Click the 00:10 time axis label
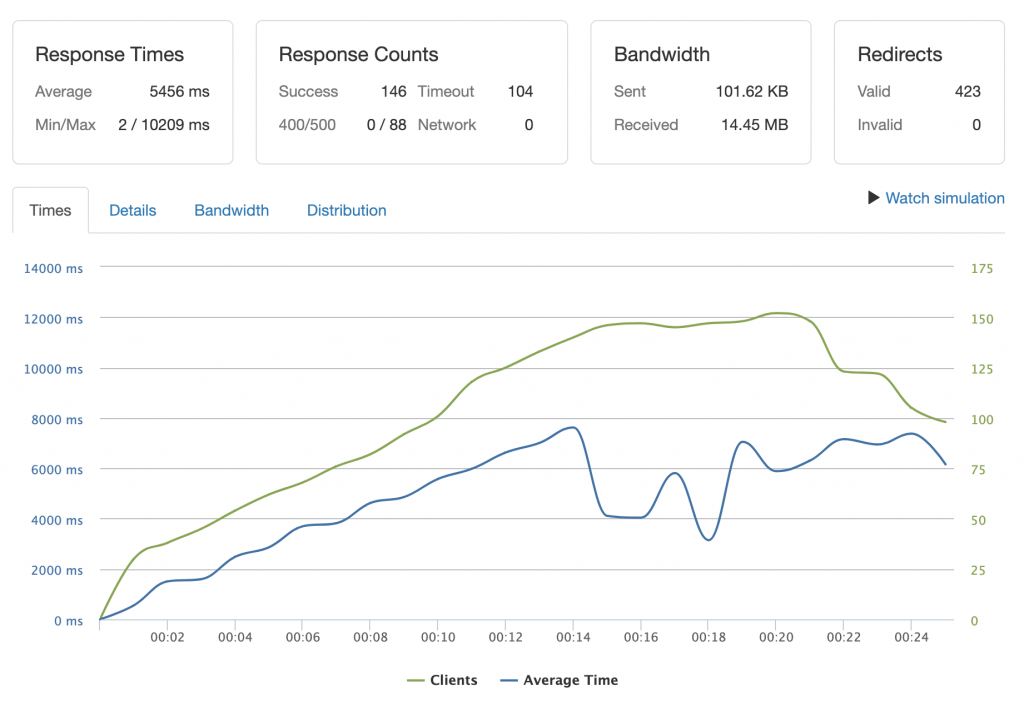Viewport: 1024px width, 706px height. (x=438, y=637)
